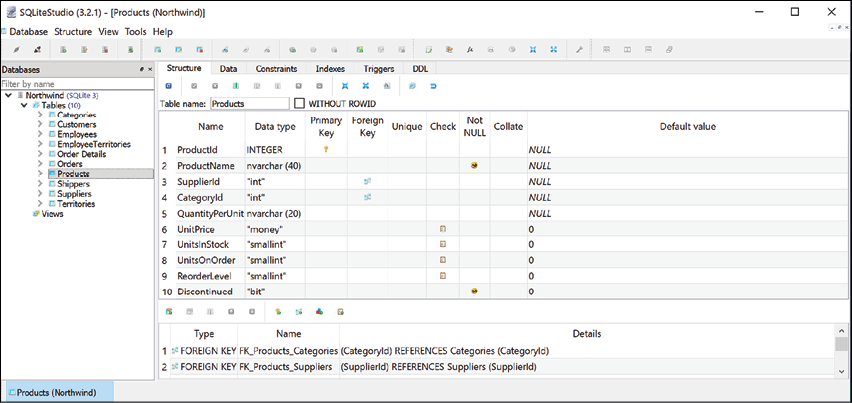The width and height of the screenshot is (852, 403).
Task: Switch to the Triggers tab
Action: 379,69
